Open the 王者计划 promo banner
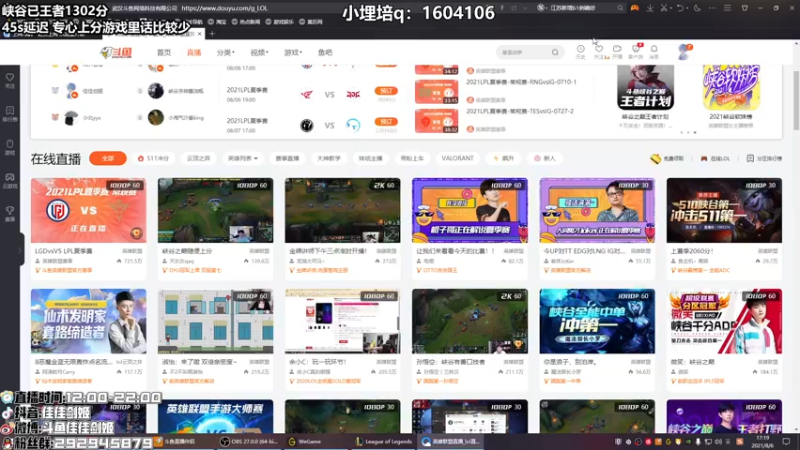Viewport: 800px width, 450px height. [x=645, y=87]
